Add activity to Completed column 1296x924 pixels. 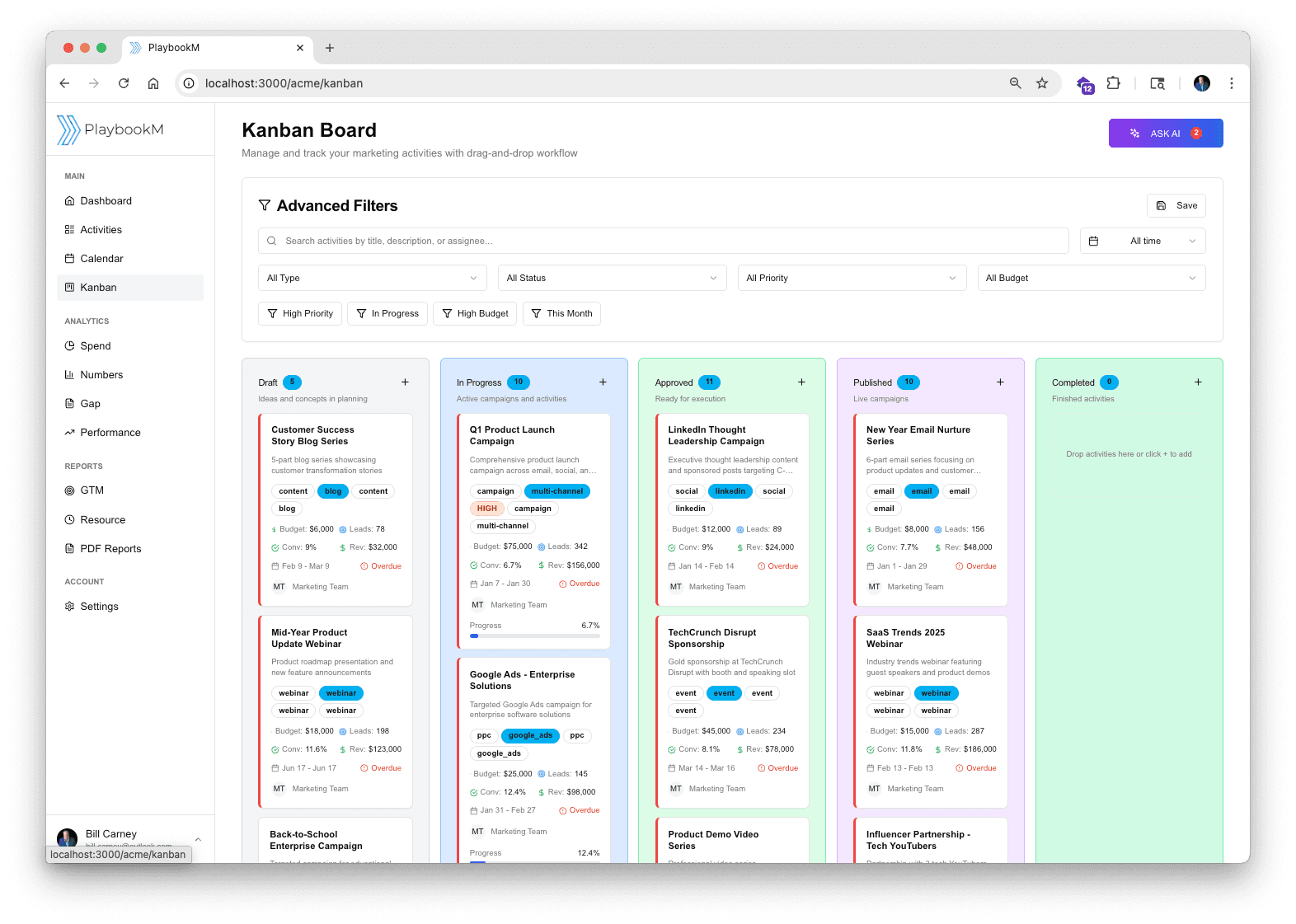point(1198,382)
